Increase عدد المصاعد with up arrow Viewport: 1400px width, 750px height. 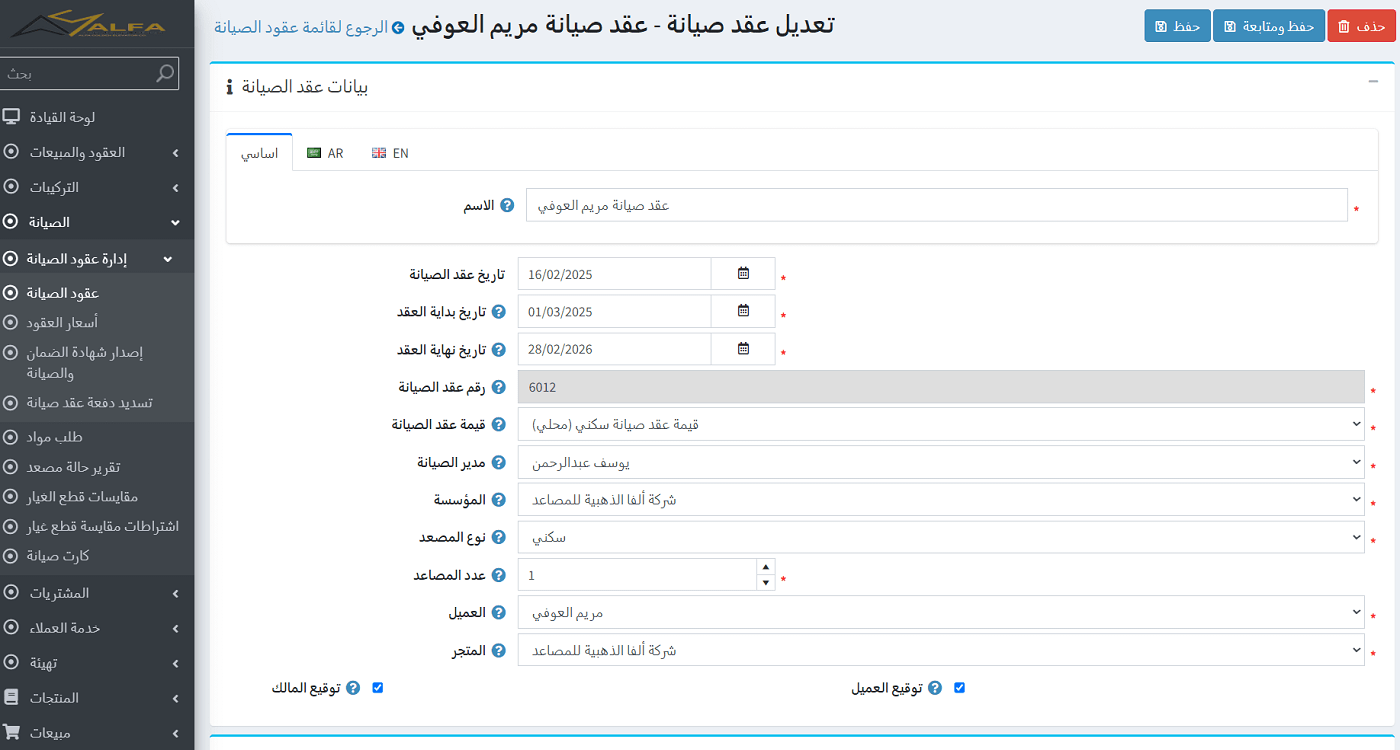coord(766,567)
